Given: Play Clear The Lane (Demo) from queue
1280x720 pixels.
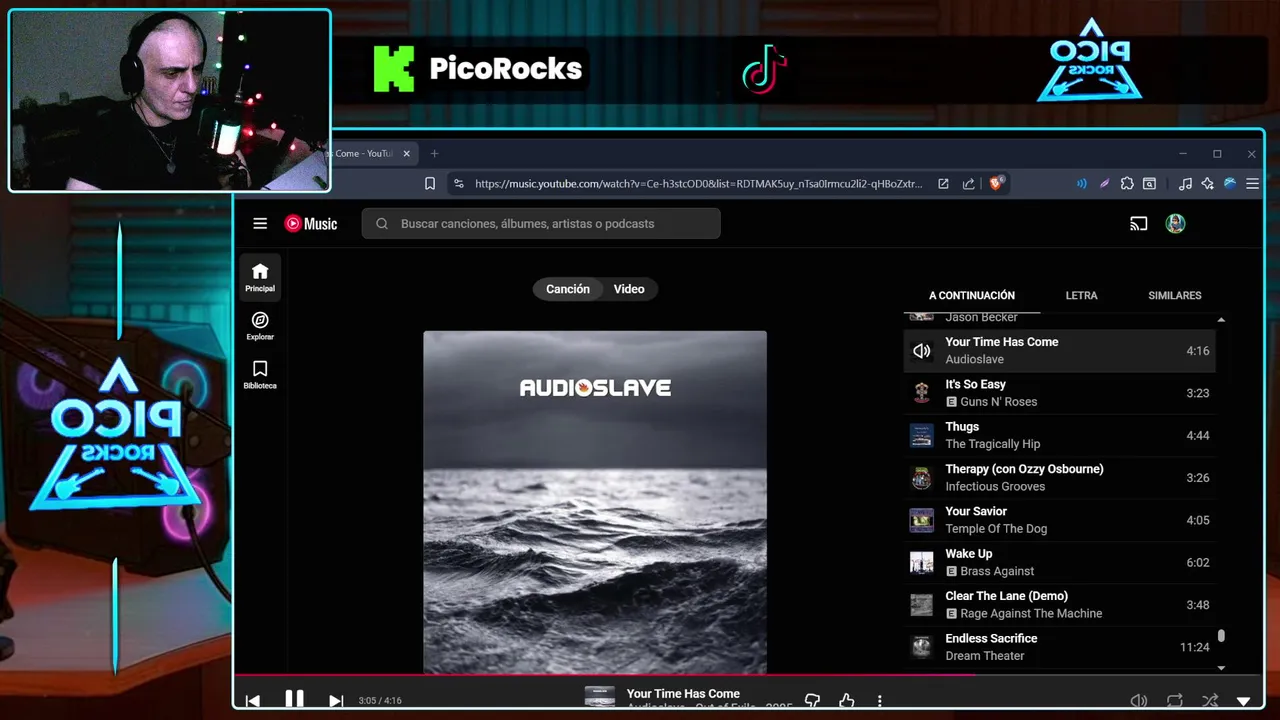Looking at the screenshot, I should 1059,605.
